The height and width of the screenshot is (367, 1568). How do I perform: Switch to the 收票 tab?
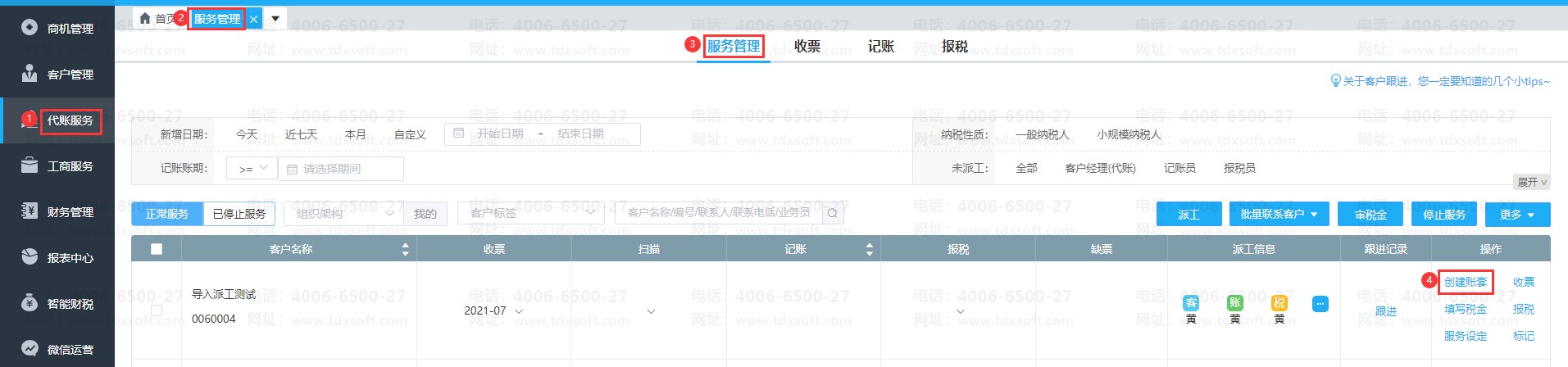[x=807, y=47]
